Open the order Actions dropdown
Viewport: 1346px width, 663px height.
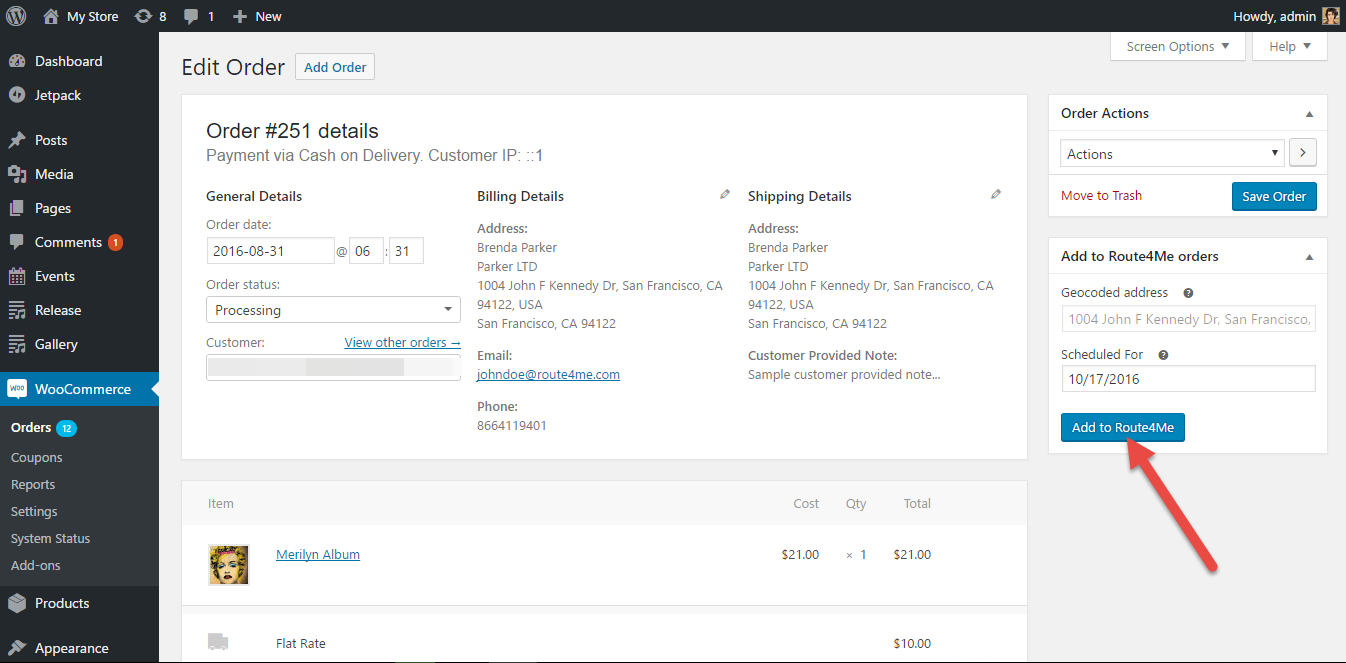[x=1172, y=154]
